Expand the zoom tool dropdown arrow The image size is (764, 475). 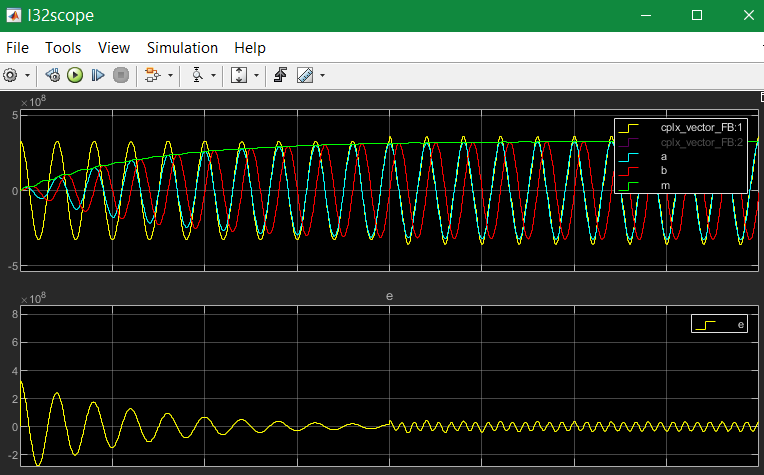click(212, 75)
